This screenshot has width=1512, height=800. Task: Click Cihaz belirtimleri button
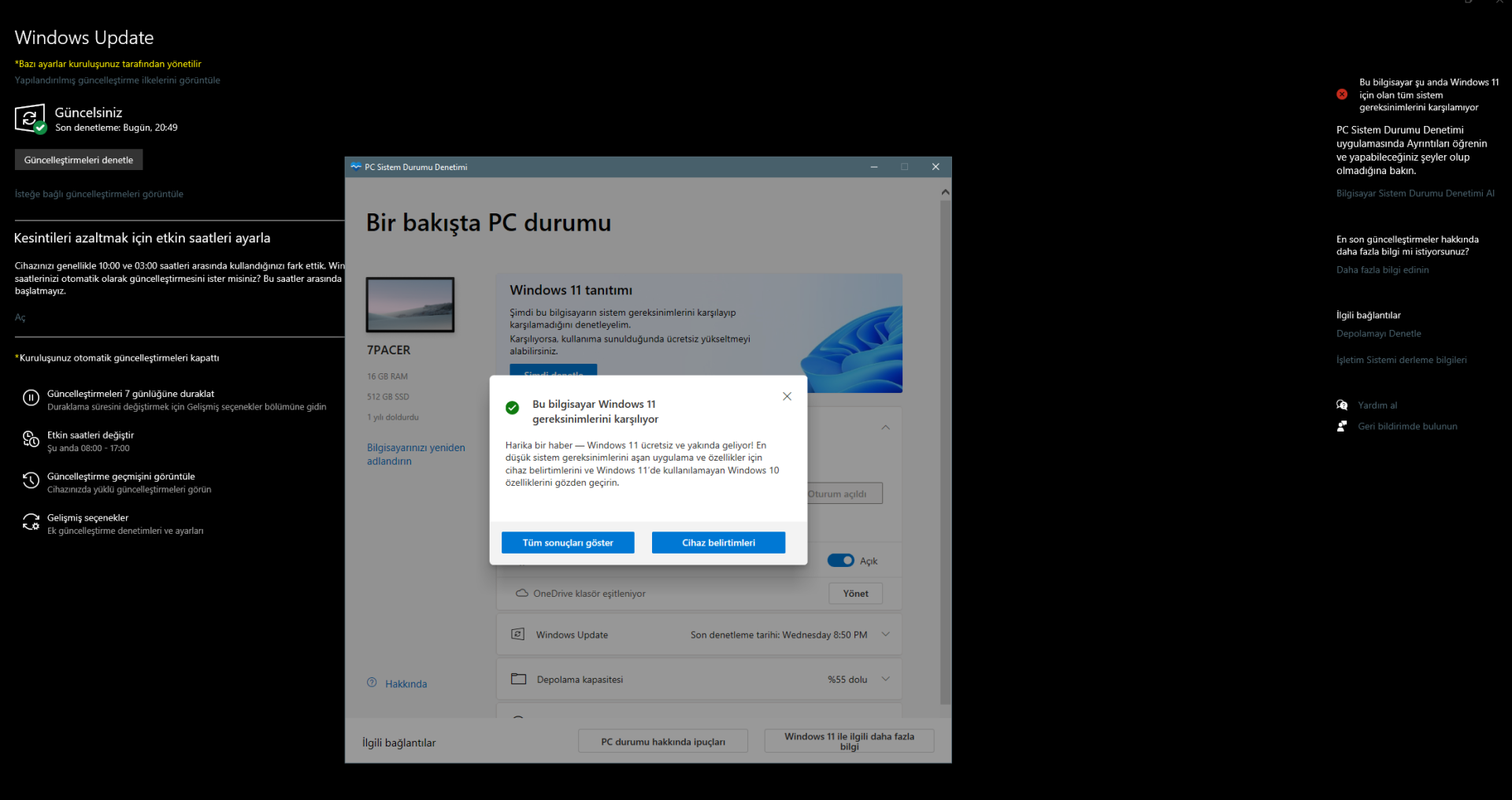tap(718, 543)
